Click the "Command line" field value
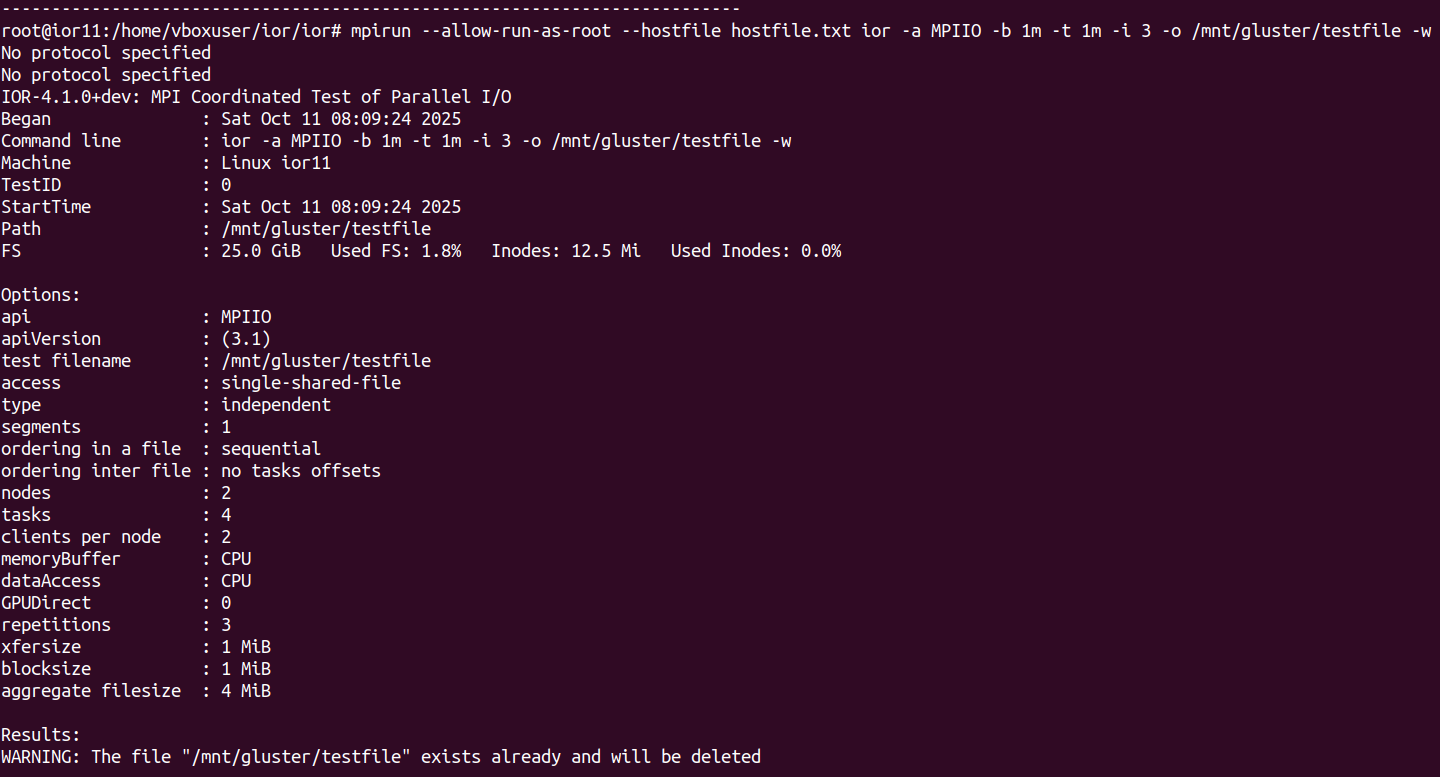 pyautogui.click(x=506, y=141)
